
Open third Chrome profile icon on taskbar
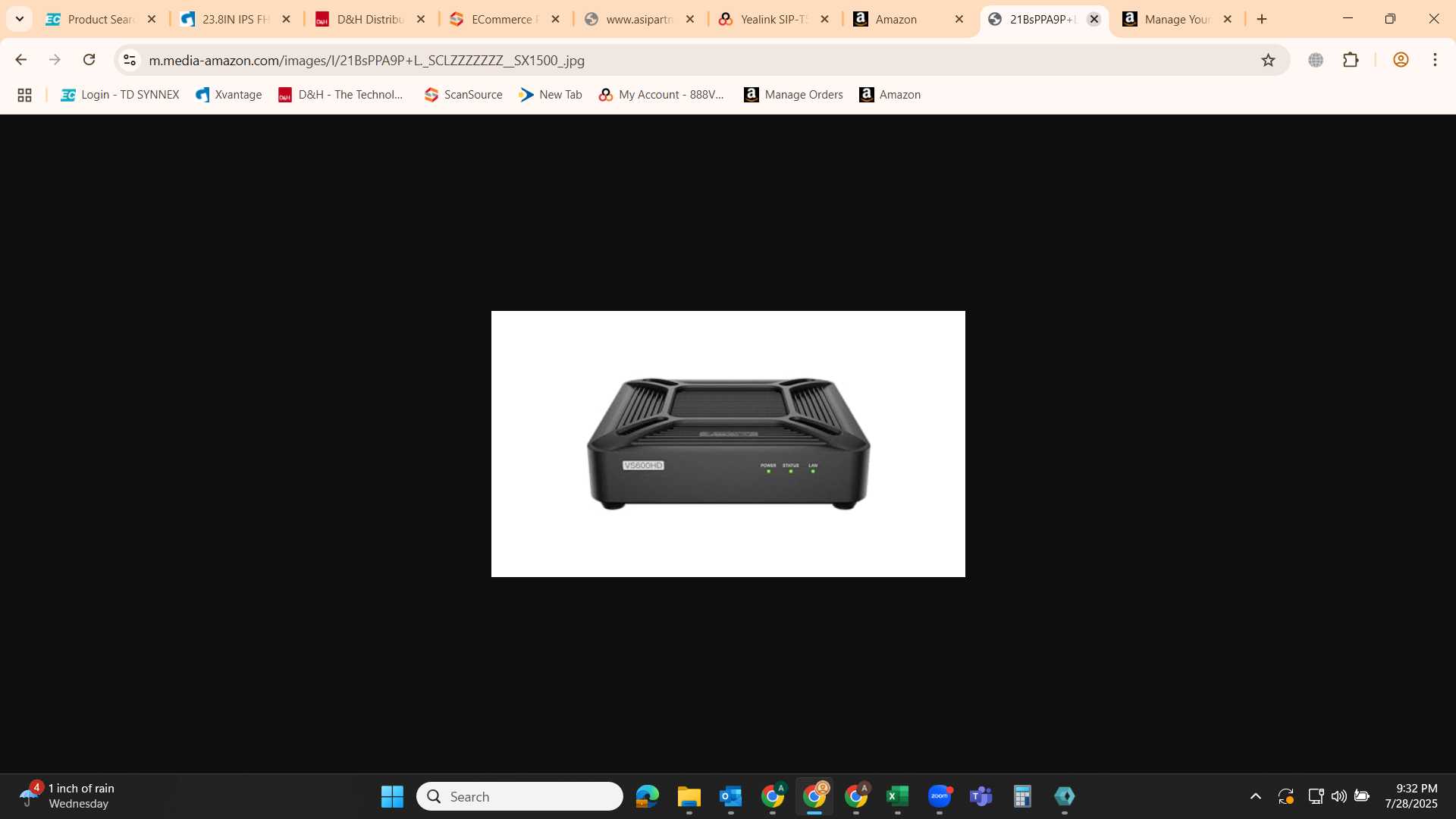[x=856, y=796]
